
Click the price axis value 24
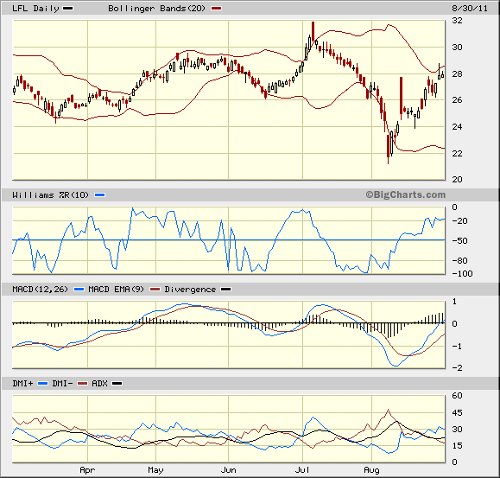coord(457,126)
